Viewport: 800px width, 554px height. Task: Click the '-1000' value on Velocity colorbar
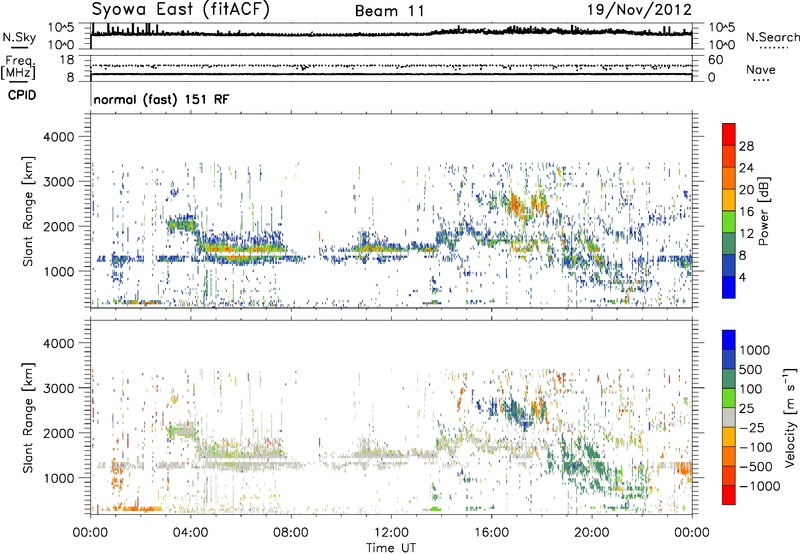(759, 486)
